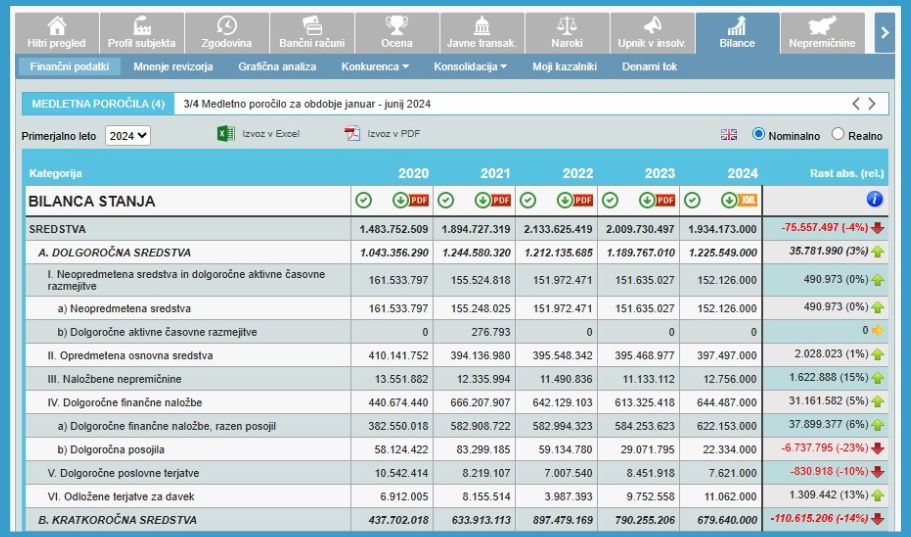Expand the Konkurenca dropdown menu
Screen dimensions: 911x537
tap(375, 66)
